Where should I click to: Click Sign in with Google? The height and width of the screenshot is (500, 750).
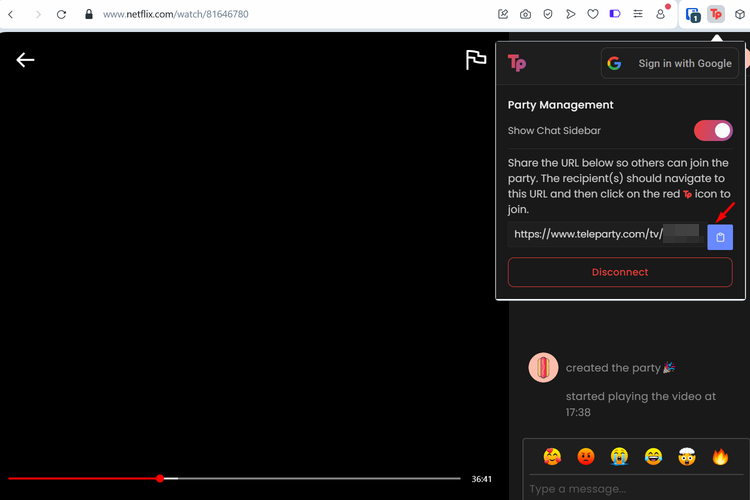[x=670, y=63]
